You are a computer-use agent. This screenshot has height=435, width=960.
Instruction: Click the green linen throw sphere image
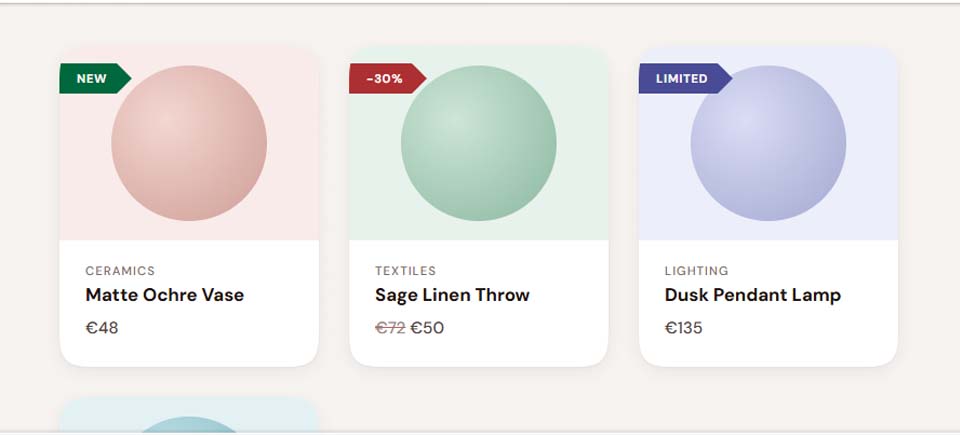click(x=479, y=144)
